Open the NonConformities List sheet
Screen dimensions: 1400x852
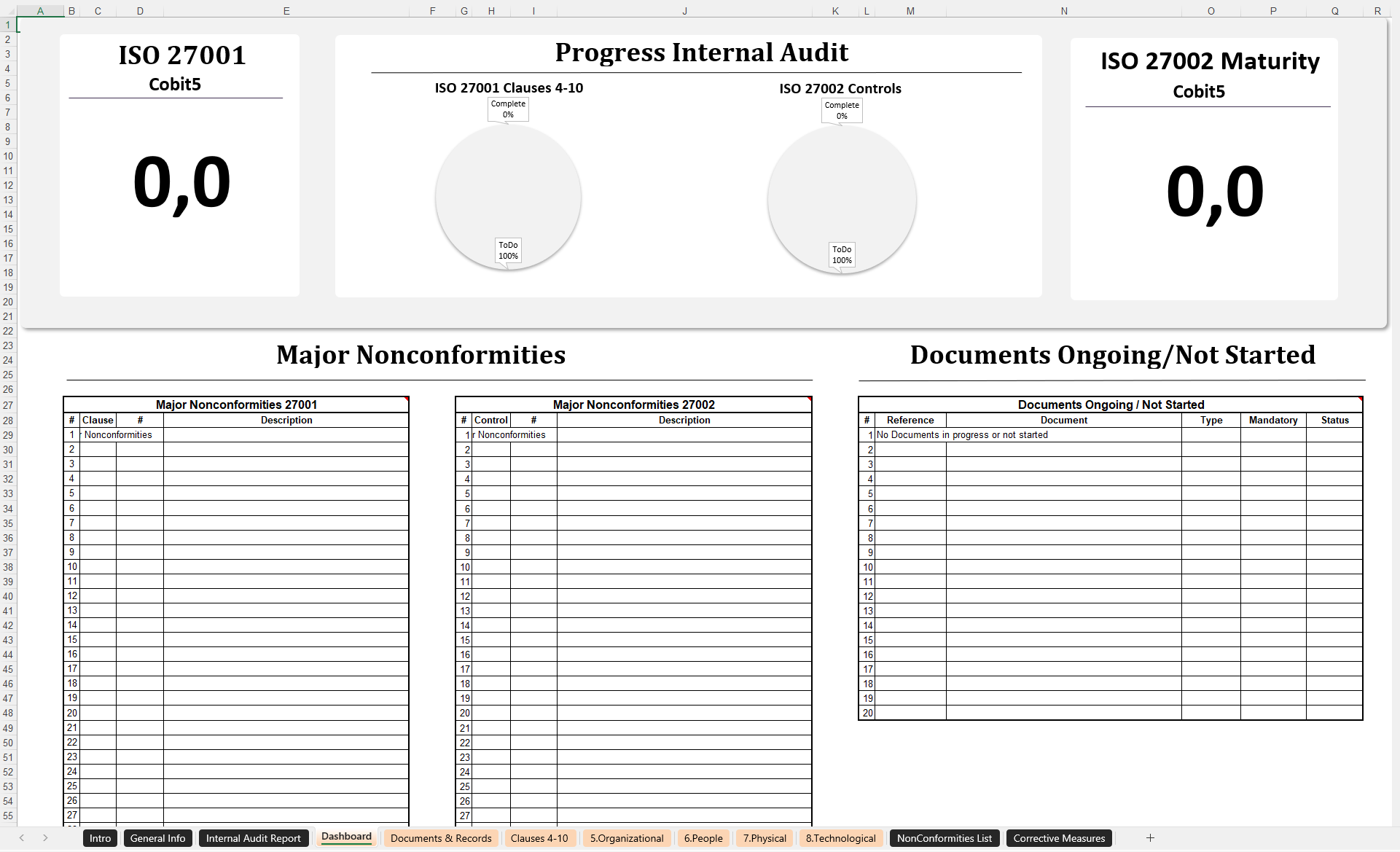click(945, 838)
